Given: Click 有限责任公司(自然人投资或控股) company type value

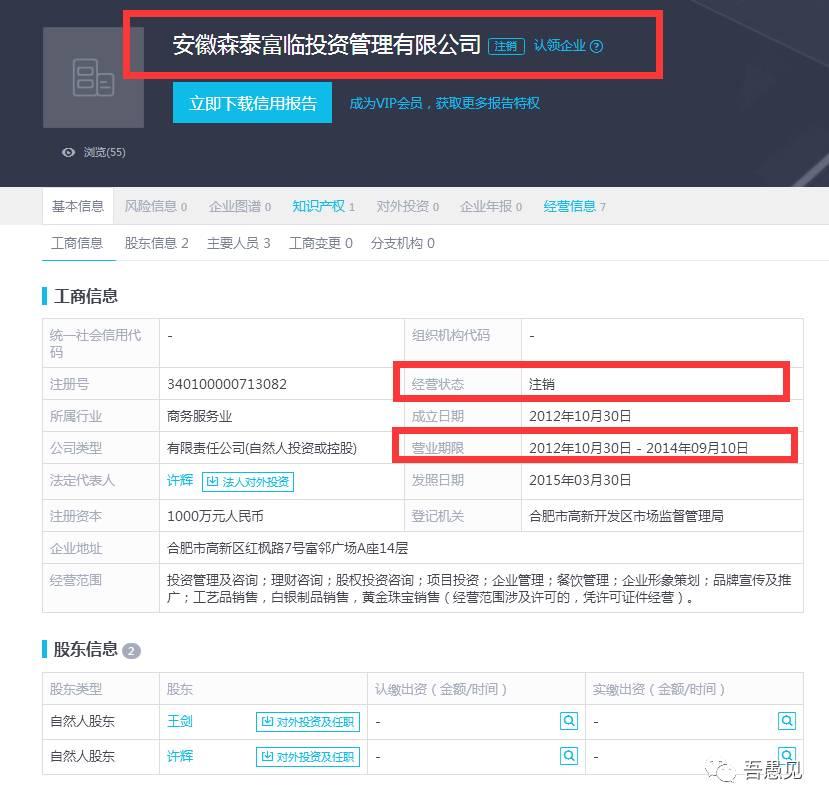Looking at the screenshot, I should tap(262, 448).
